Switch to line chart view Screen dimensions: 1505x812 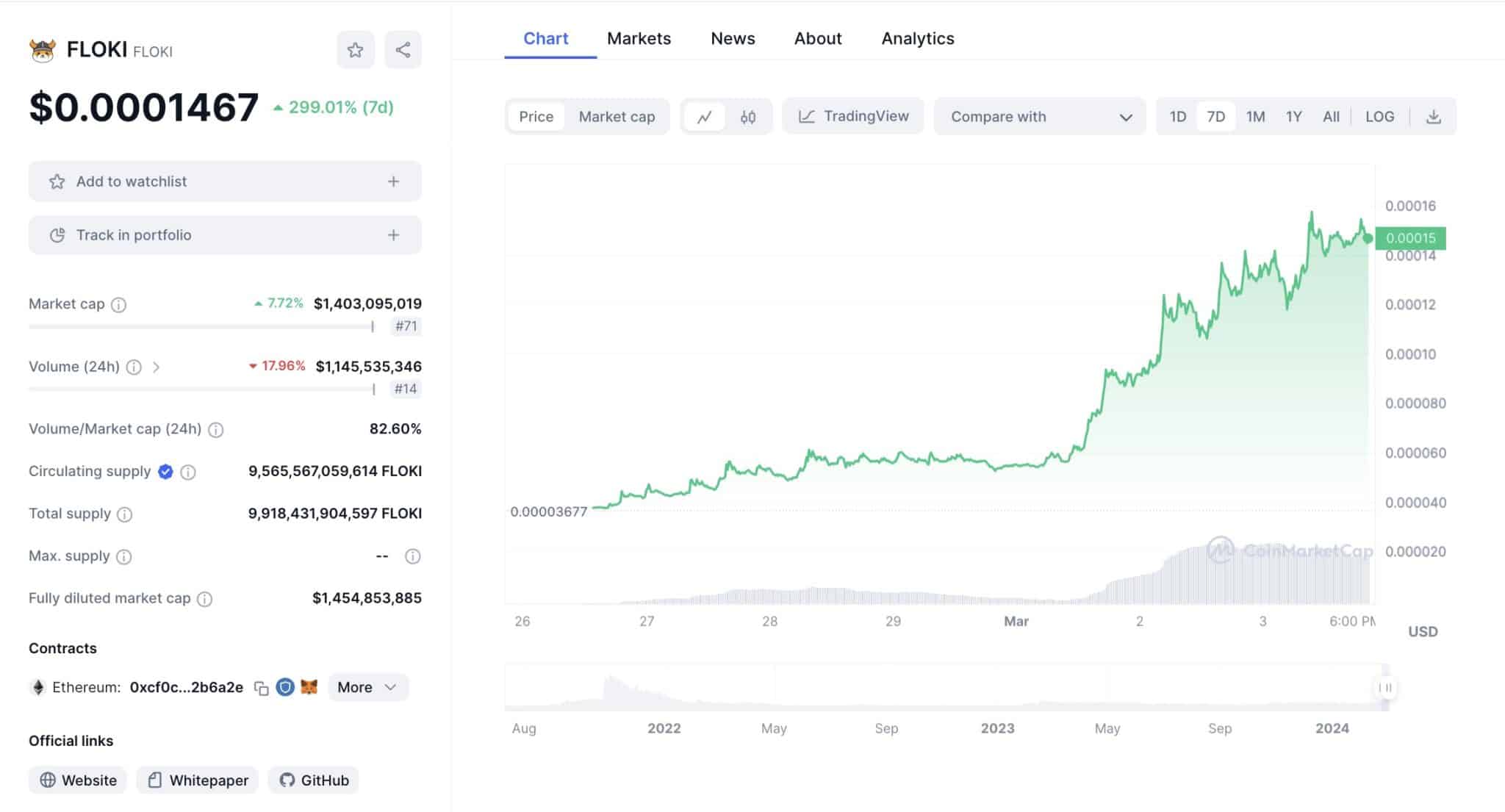(x=704, y=117)
